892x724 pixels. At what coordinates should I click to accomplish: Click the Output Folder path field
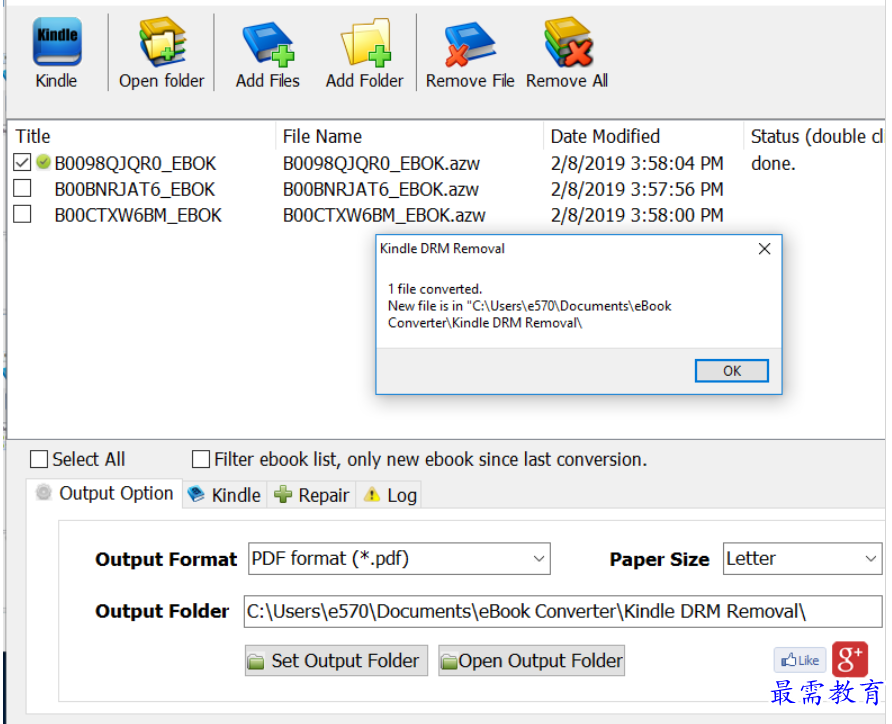pos(563,611)
